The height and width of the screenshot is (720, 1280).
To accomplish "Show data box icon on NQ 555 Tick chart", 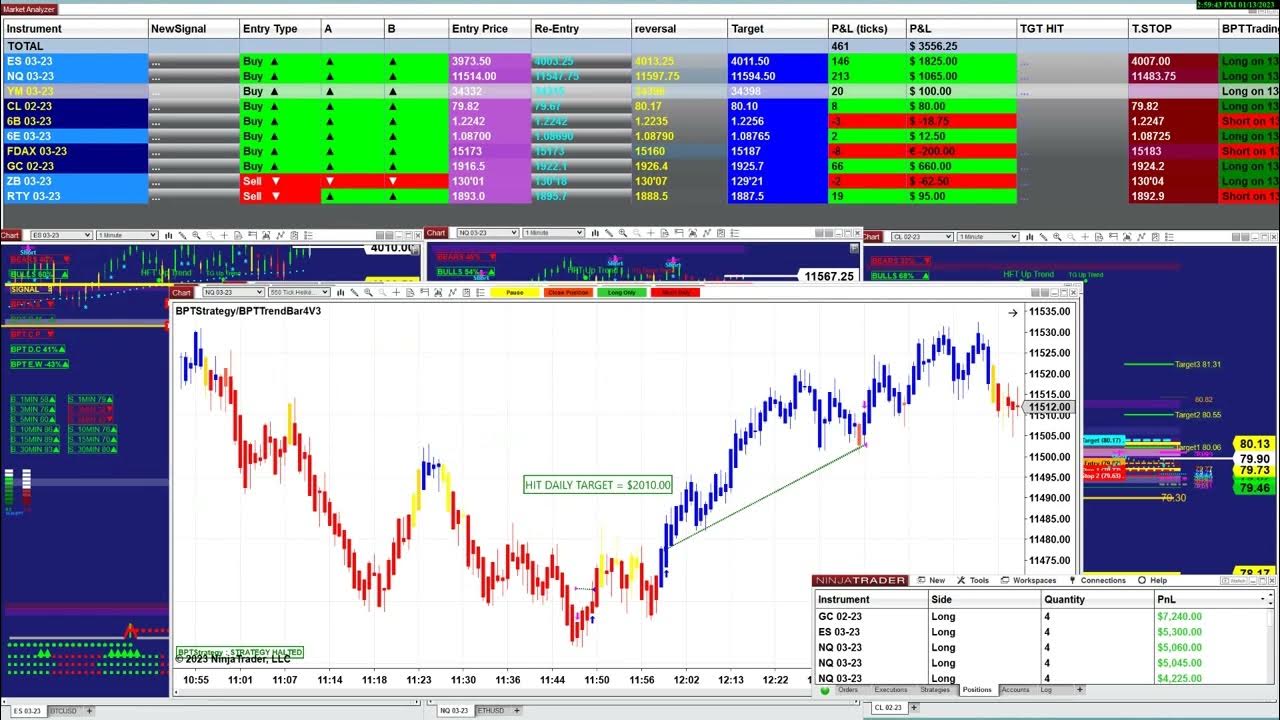I will coord(410,292).
